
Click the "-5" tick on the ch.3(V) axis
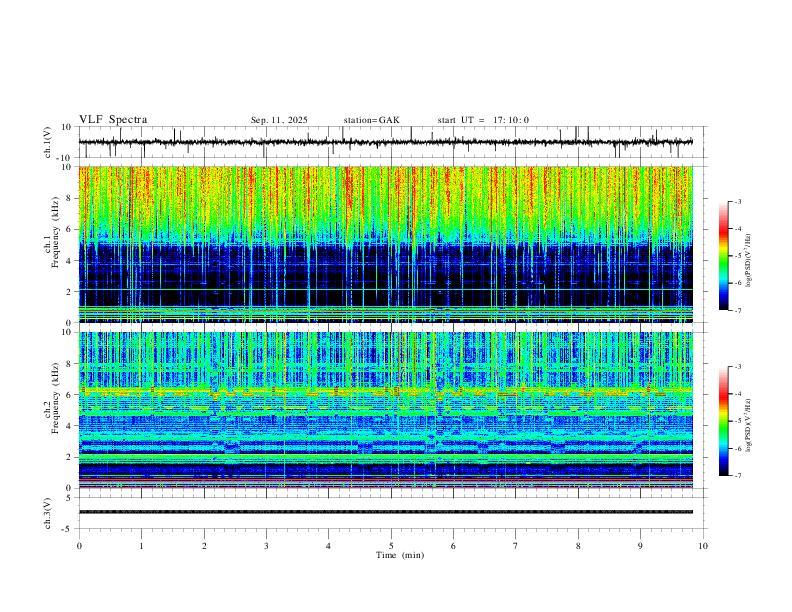pos(68,529)
